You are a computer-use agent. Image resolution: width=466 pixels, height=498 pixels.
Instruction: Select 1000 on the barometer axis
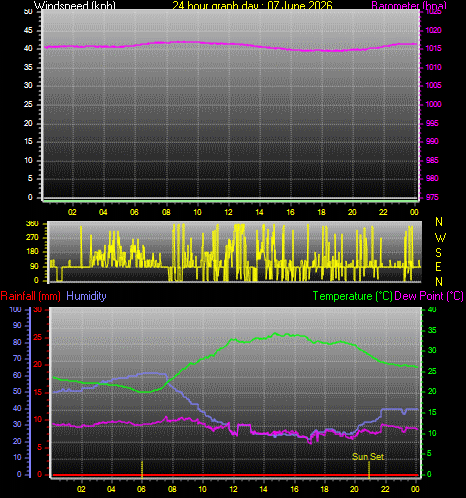pos(433,104)
